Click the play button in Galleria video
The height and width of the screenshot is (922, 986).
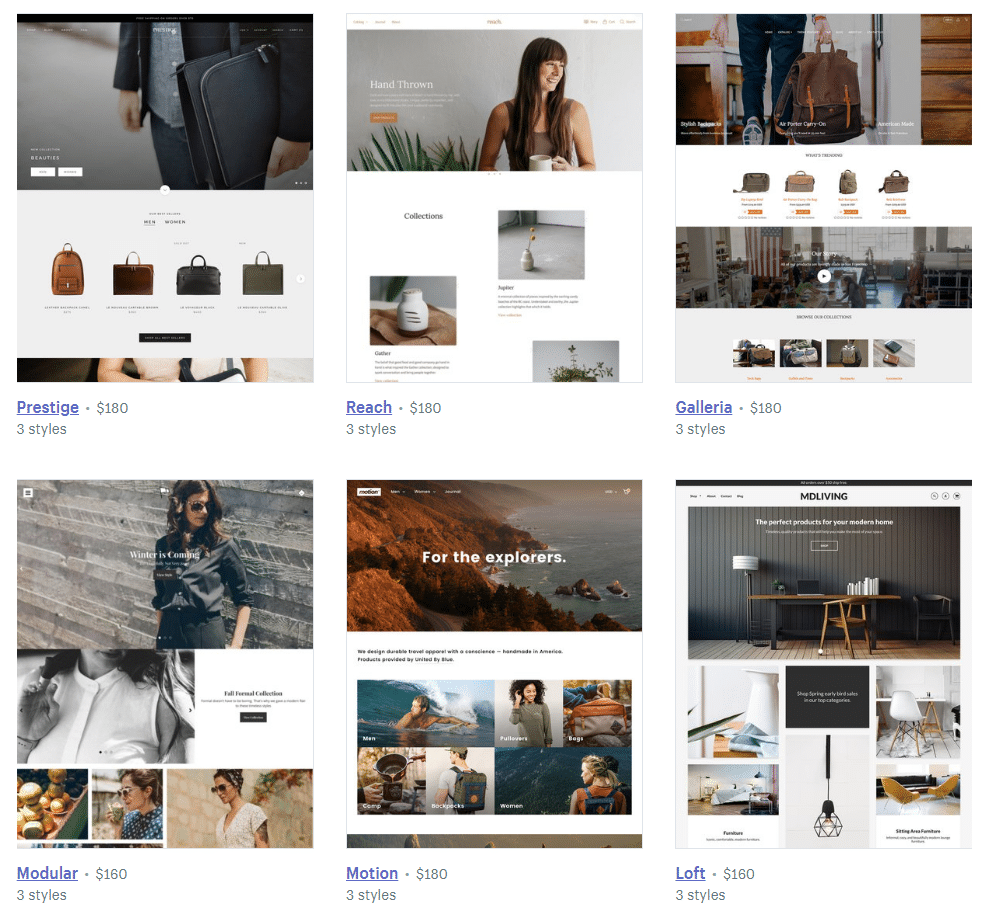coord(823,276)
